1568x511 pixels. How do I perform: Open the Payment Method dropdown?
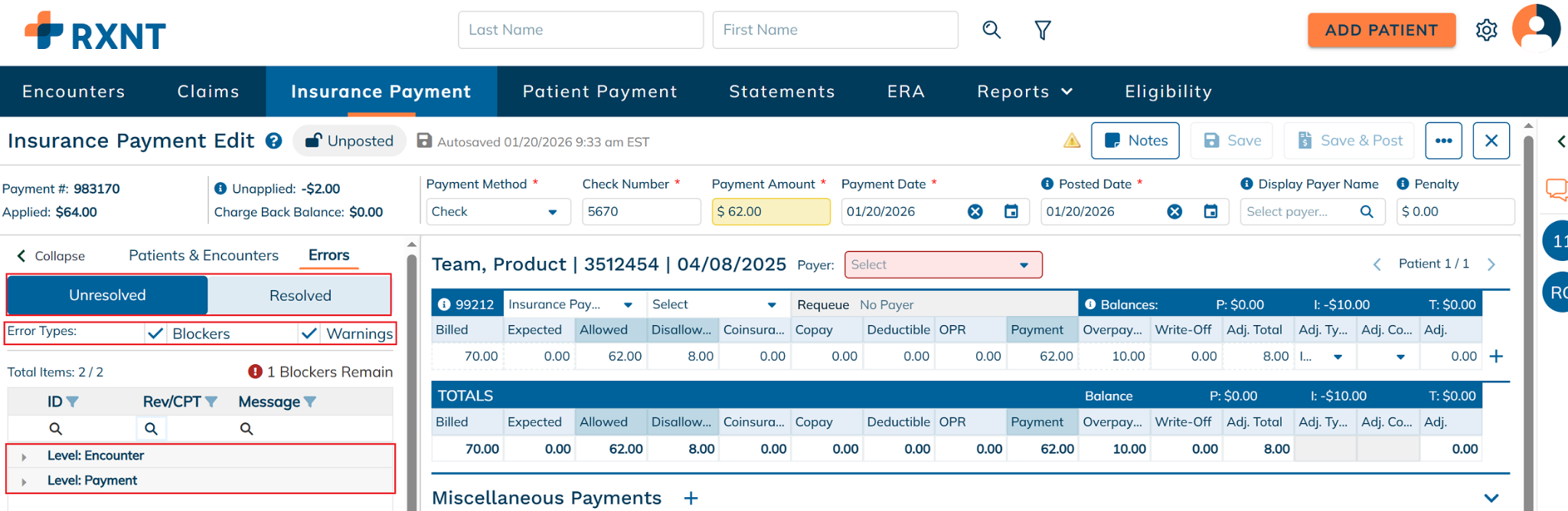(498, 212)
